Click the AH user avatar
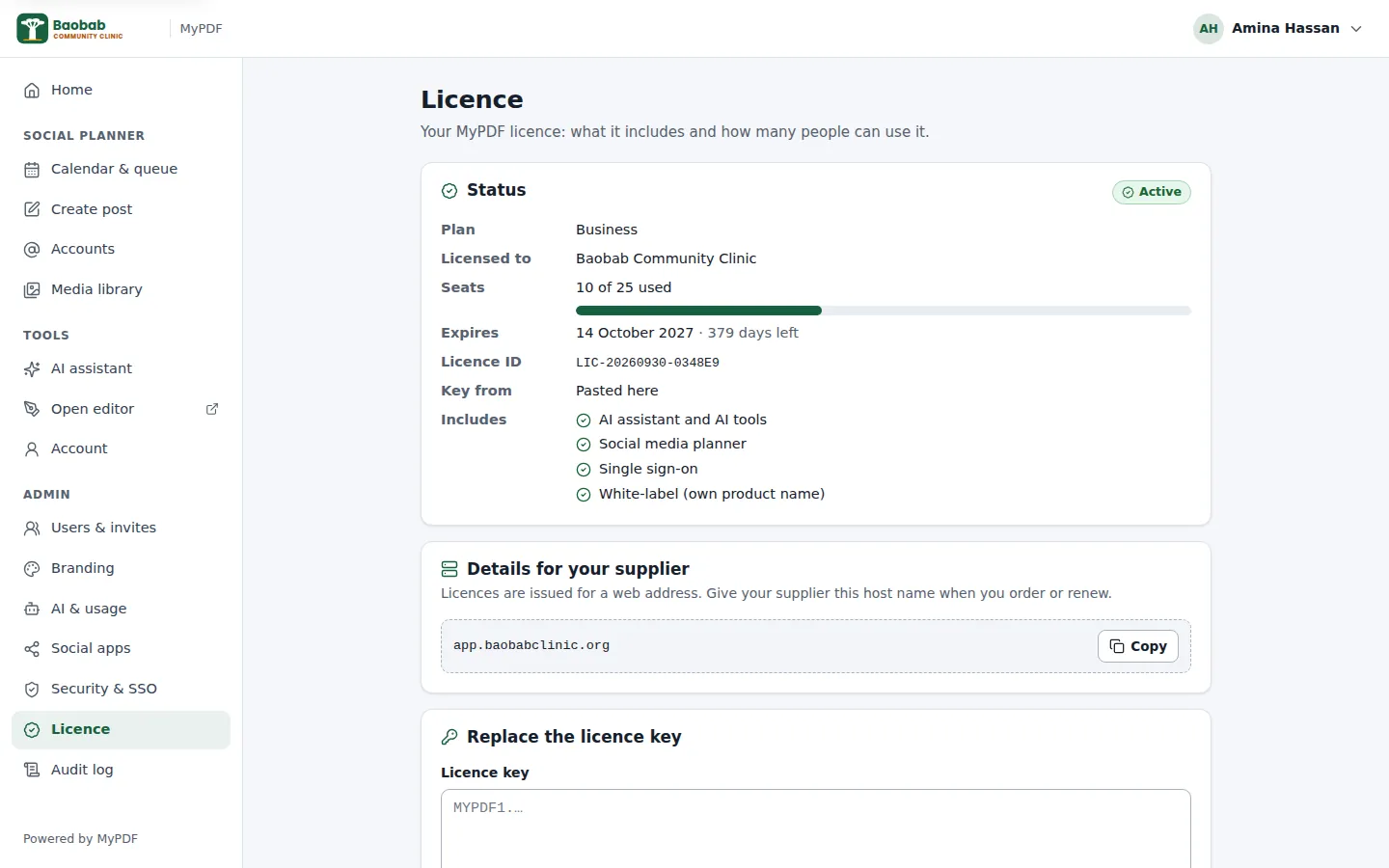 coord(1209,29)
